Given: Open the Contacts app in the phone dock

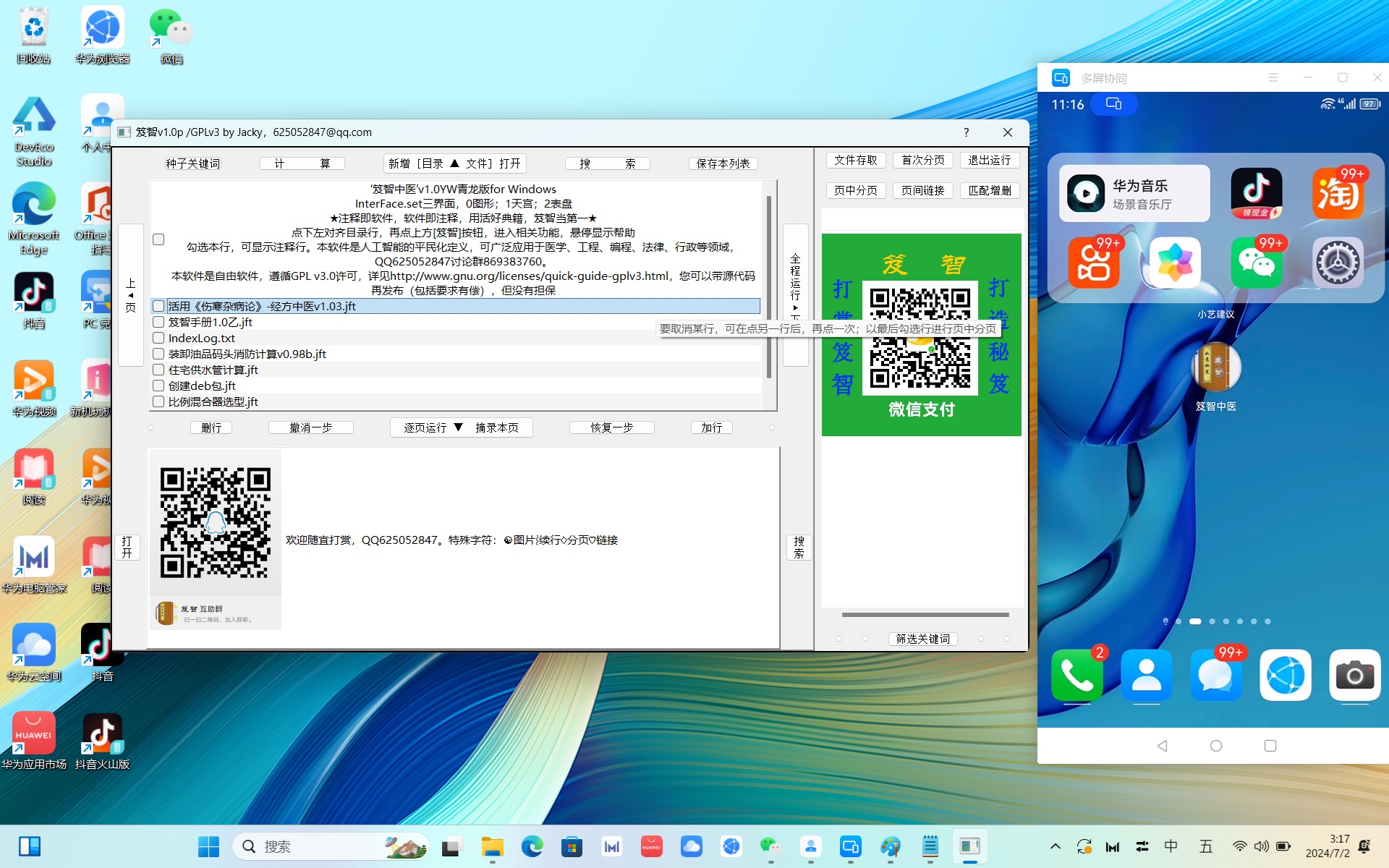Looking at the screenshot, I should [x=1146, y=675].
